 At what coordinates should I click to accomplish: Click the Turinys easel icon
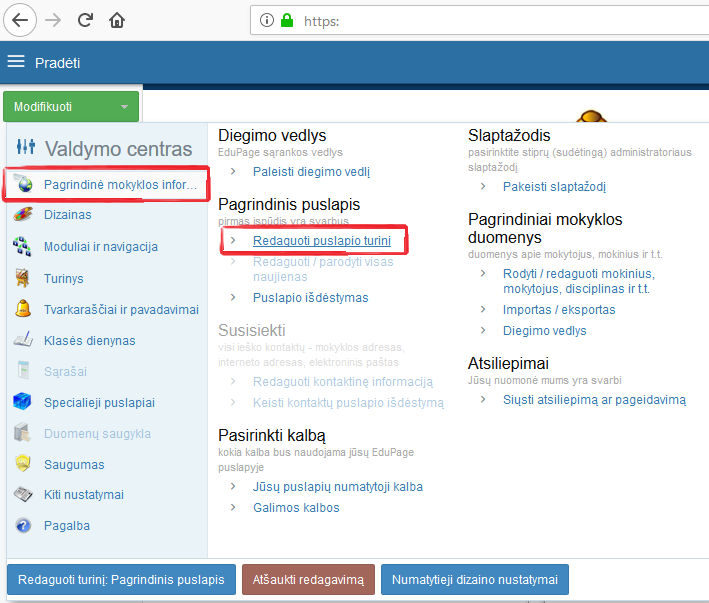click(x=23, y=278)
